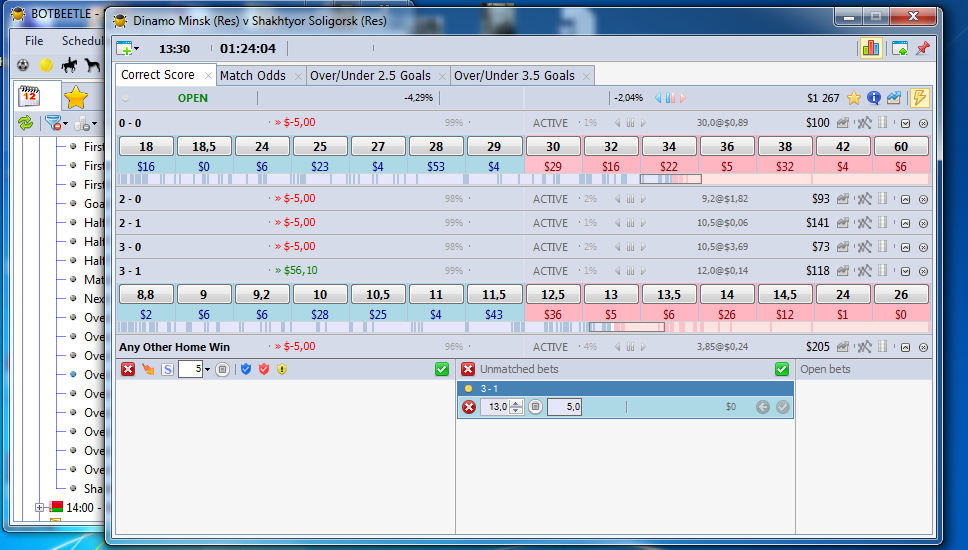The height and width of the screenshot is (550, 968).
Task: Select greyhound icon in BOTBEETLE window
Action: coord(93,65)
